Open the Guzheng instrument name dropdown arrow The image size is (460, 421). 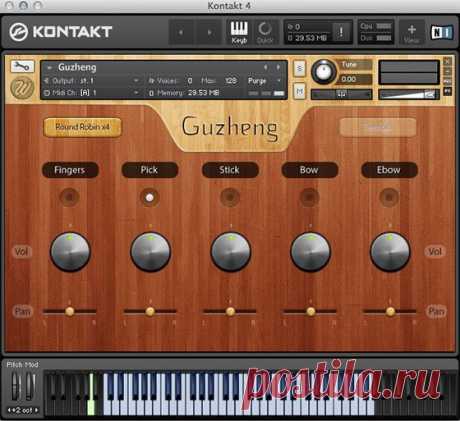[x=49, y=68]
